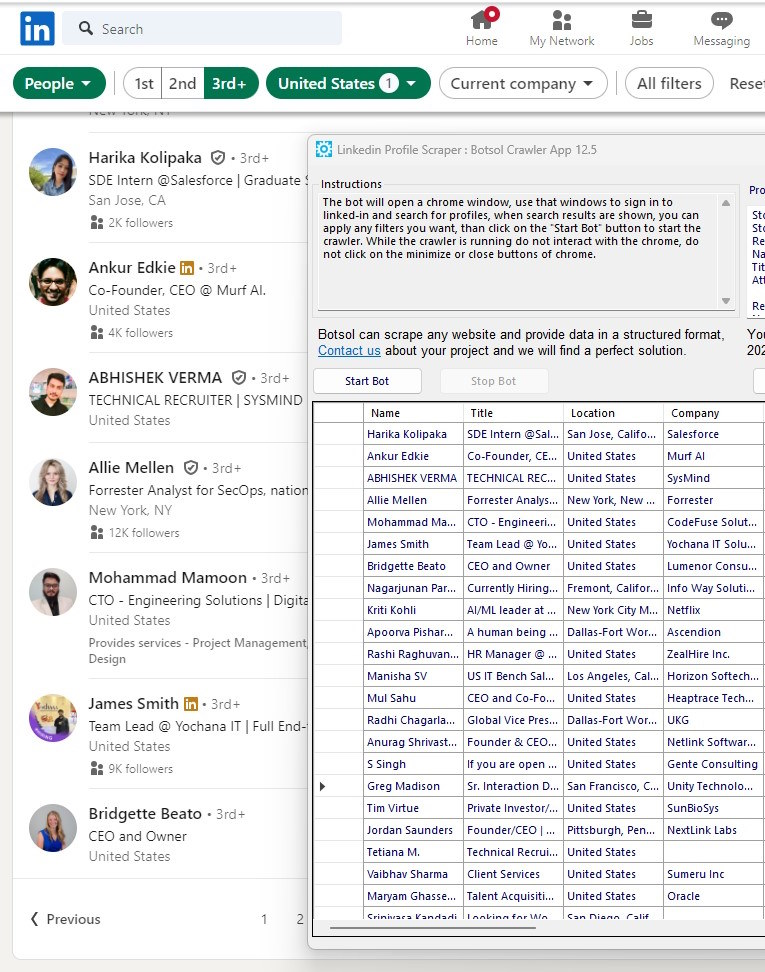Click the followers icon under Allie Mellen
Image resolution: width=765 pixels, height=972 pixels.
tap(97, 532)
